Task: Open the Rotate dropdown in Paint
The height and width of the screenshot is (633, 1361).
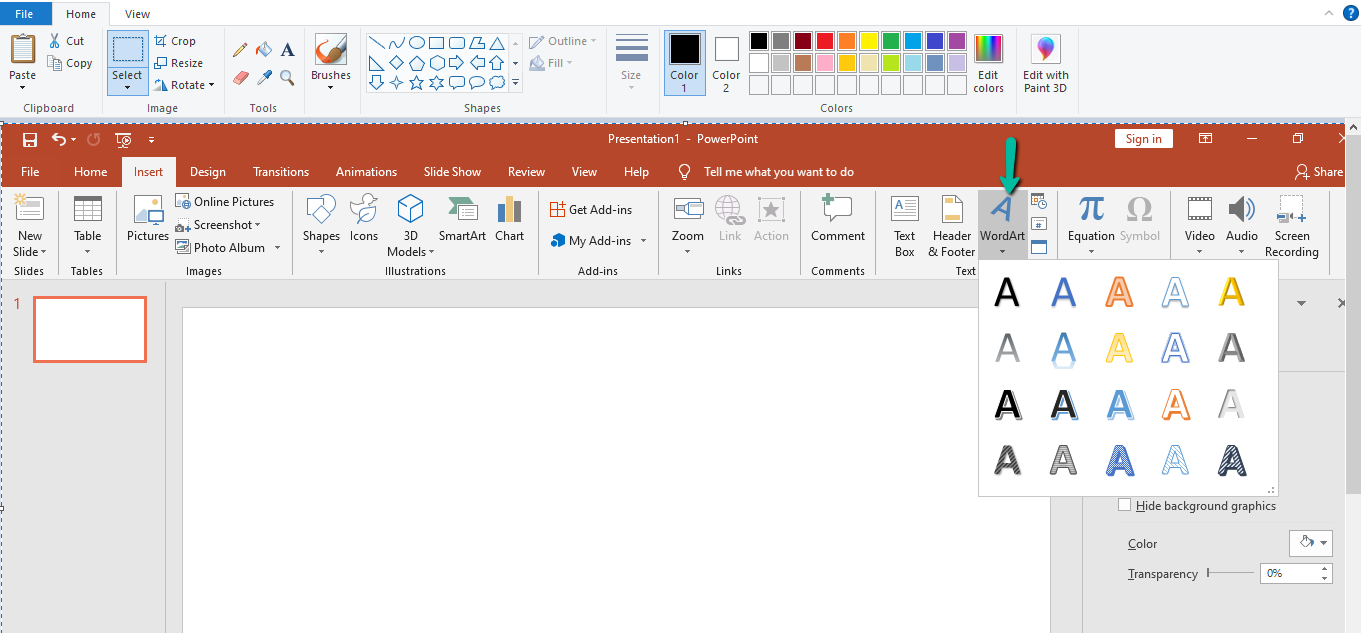Action: [186, 84]
